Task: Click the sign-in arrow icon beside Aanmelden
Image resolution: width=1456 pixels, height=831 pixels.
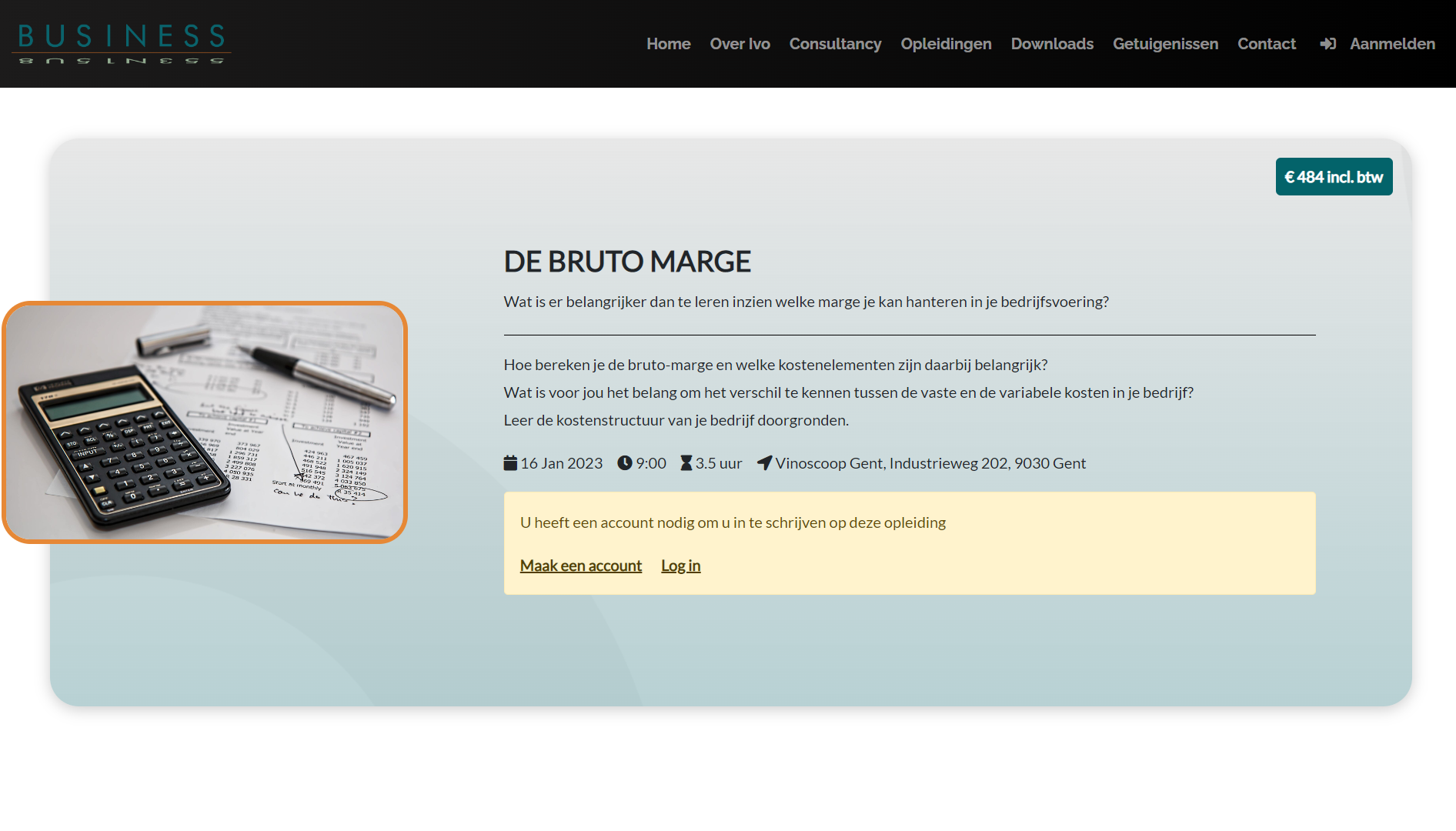Action: (x=1327, y=44)
